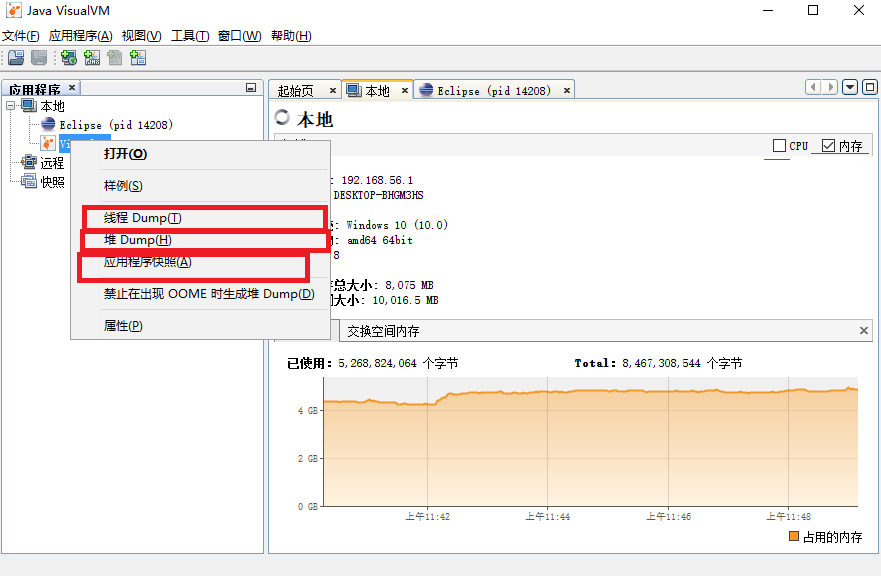Choose 堆 Dump(H) in context menu

tap(200, 240)
